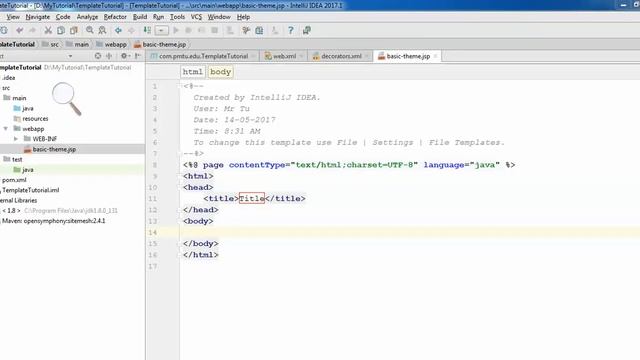Open Find with the magnifier toolbar icon
The image size is (640, 360).
coord(89,31)
